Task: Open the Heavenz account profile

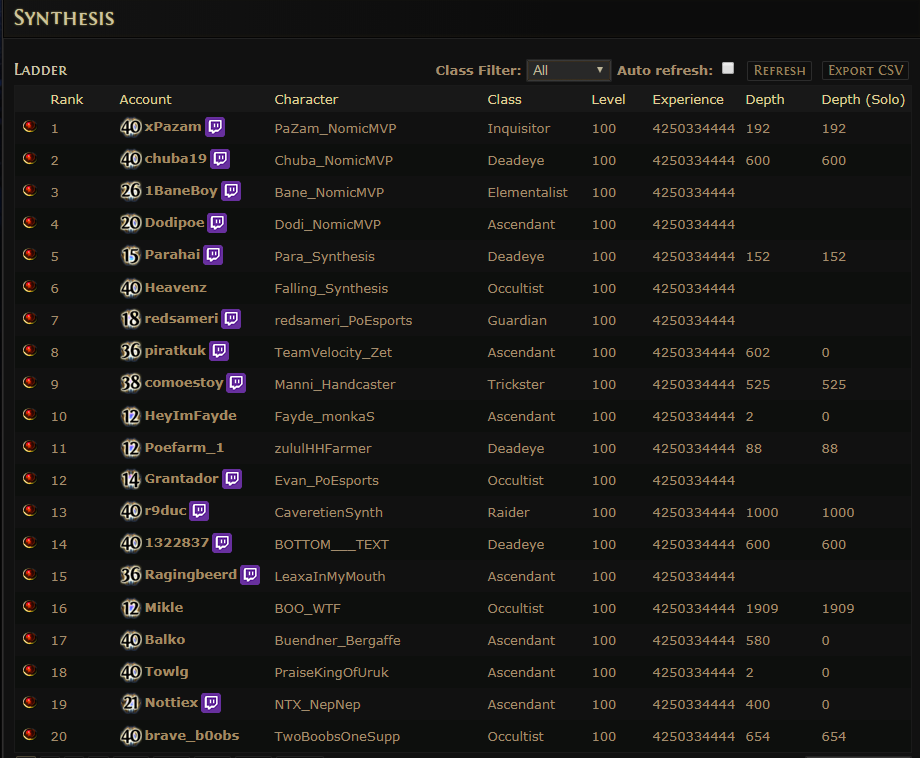Action: (175, 287)
